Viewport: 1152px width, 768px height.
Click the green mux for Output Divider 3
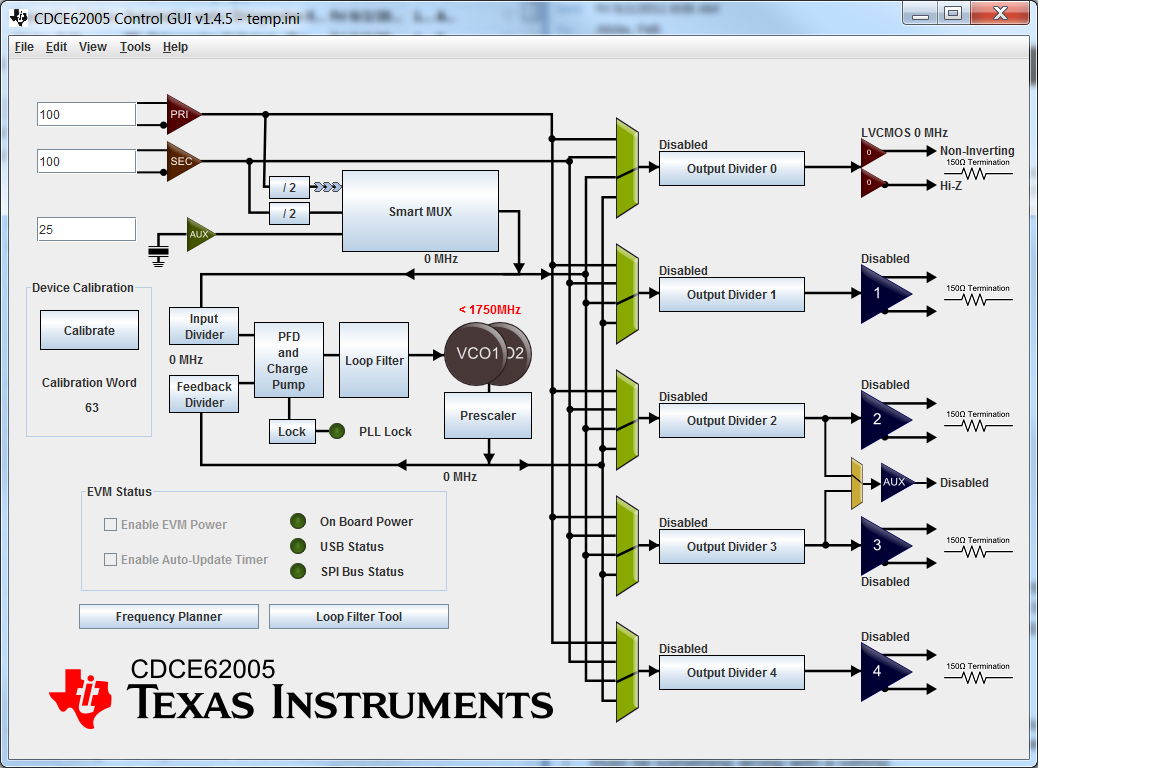tap(627, 545)
